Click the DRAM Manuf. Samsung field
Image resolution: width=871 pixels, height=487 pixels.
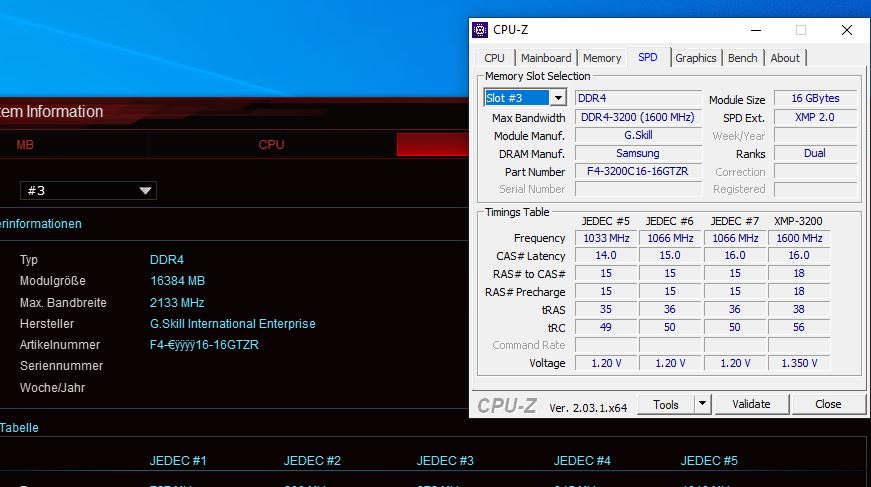(638, 153)
